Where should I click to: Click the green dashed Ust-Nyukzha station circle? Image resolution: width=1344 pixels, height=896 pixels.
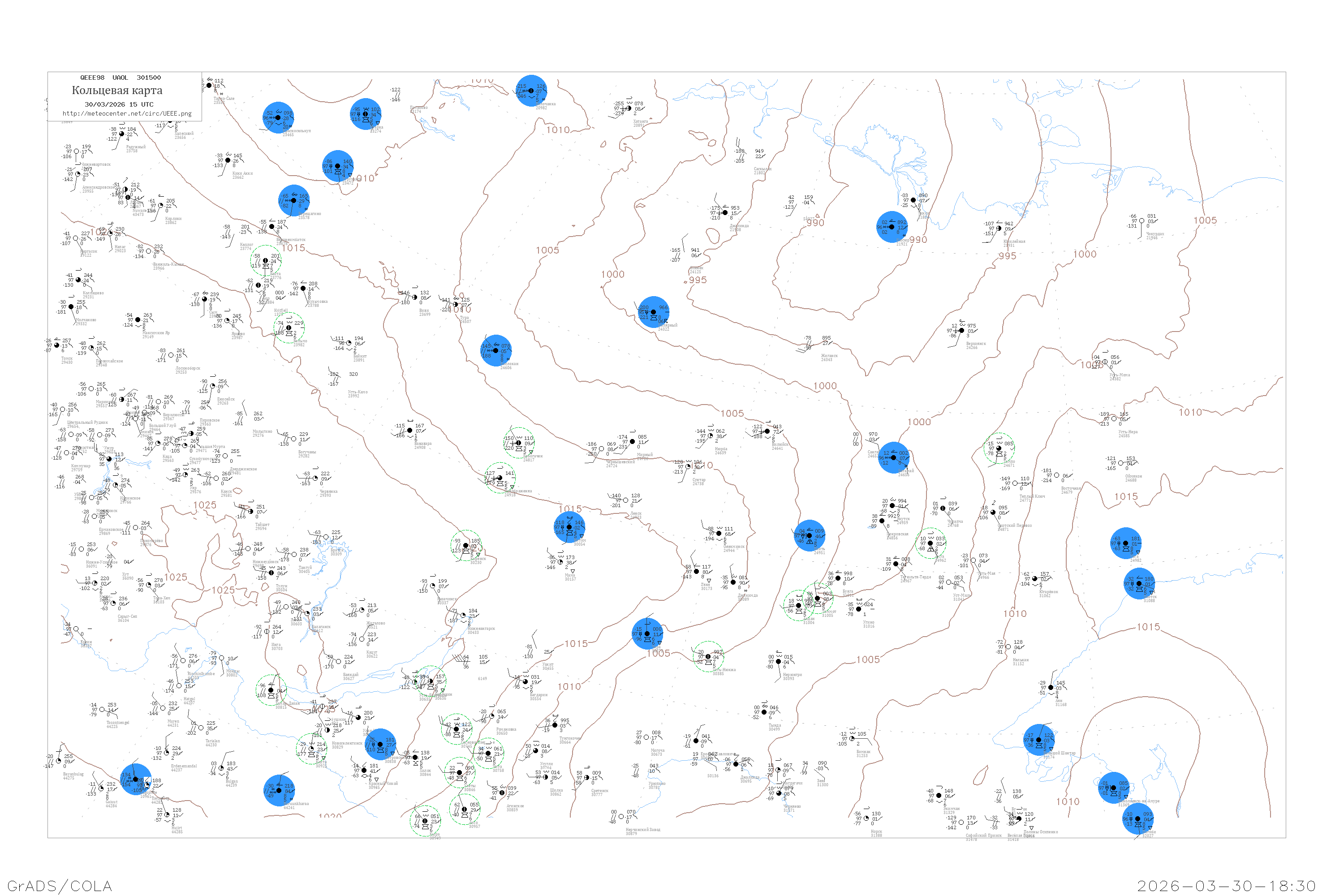[708, 657]
